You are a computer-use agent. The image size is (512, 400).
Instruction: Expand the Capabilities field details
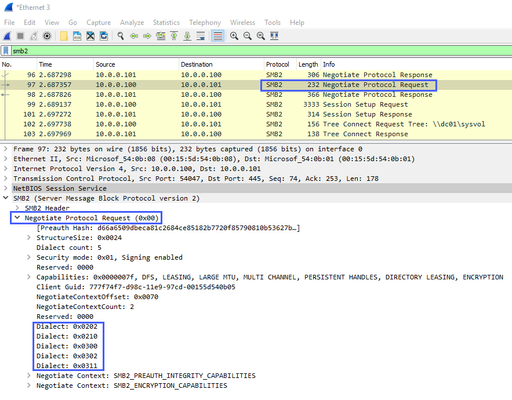(29, 277)
